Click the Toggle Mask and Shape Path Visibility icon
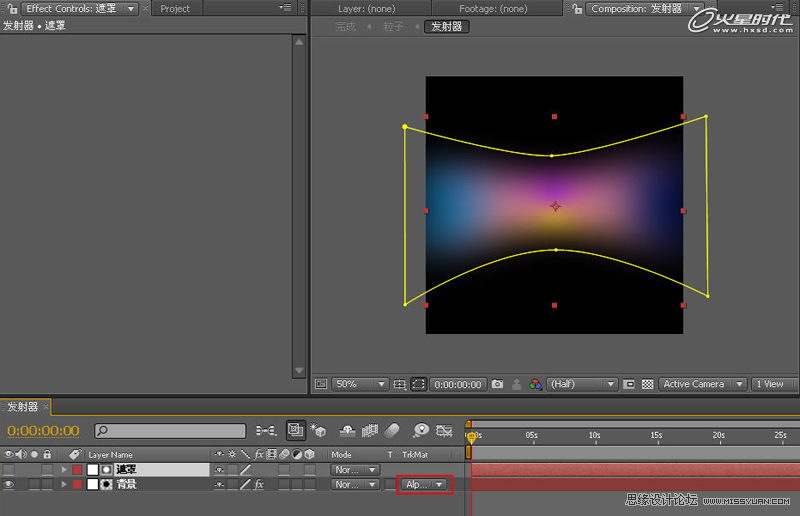This screenshot has width=800, height=516. click(x=418, y=384)
